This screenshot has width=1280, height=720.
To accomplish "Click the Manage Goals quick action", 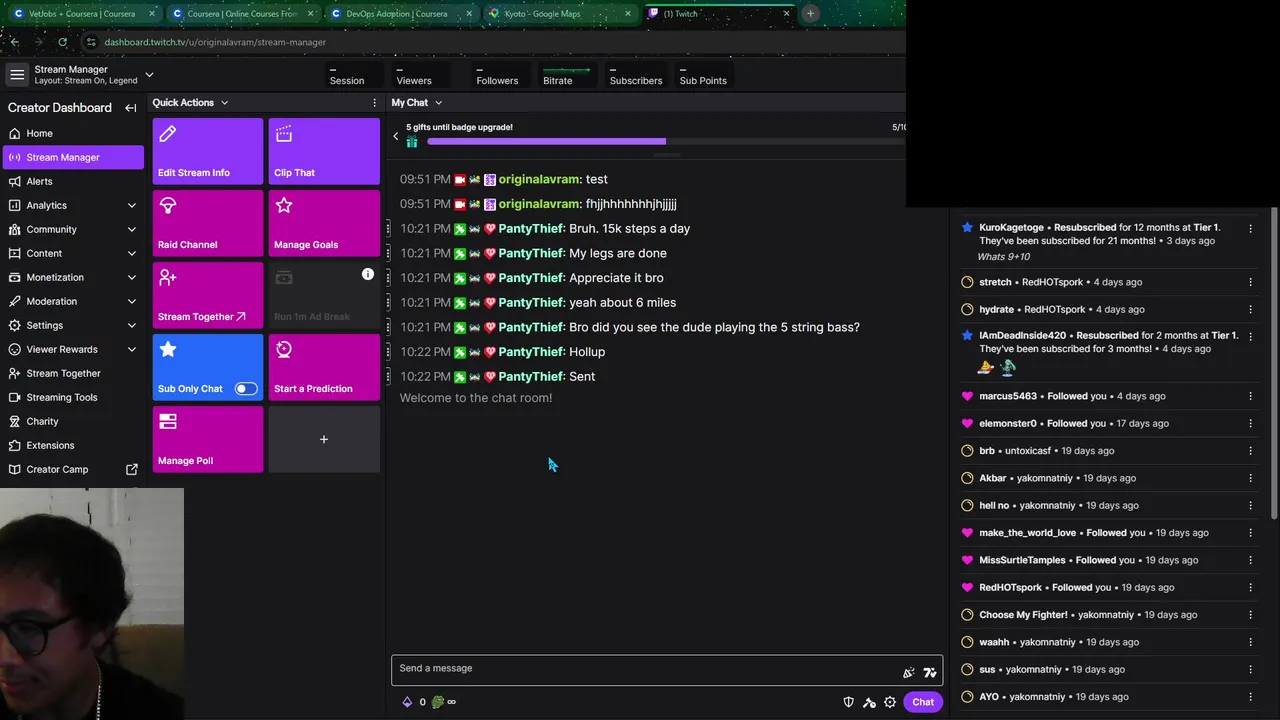I will click(324, 223).
